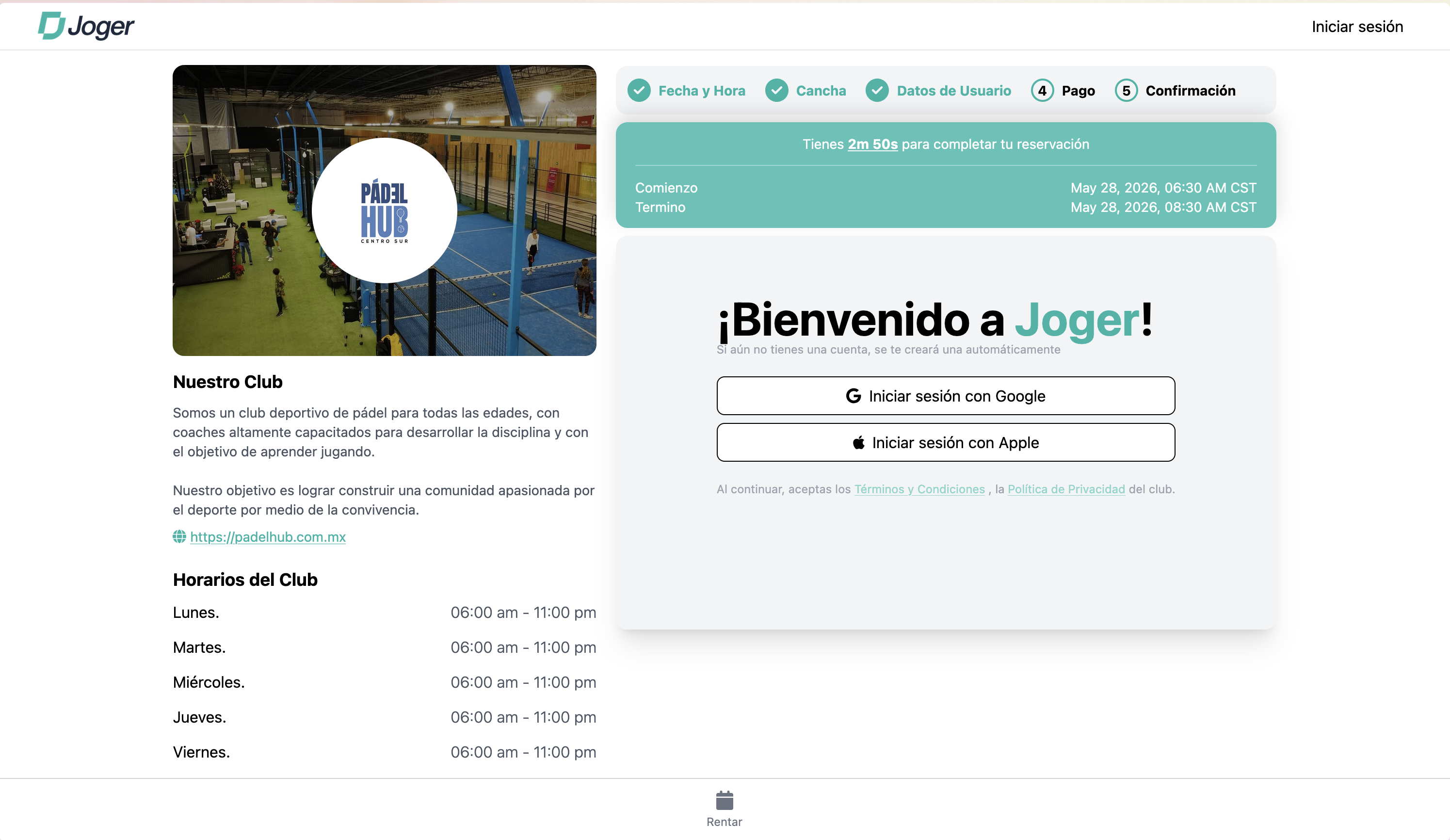Go to the Datos de Usuario step
Screen dimensions: 1450x840
(x=953, y=90)
